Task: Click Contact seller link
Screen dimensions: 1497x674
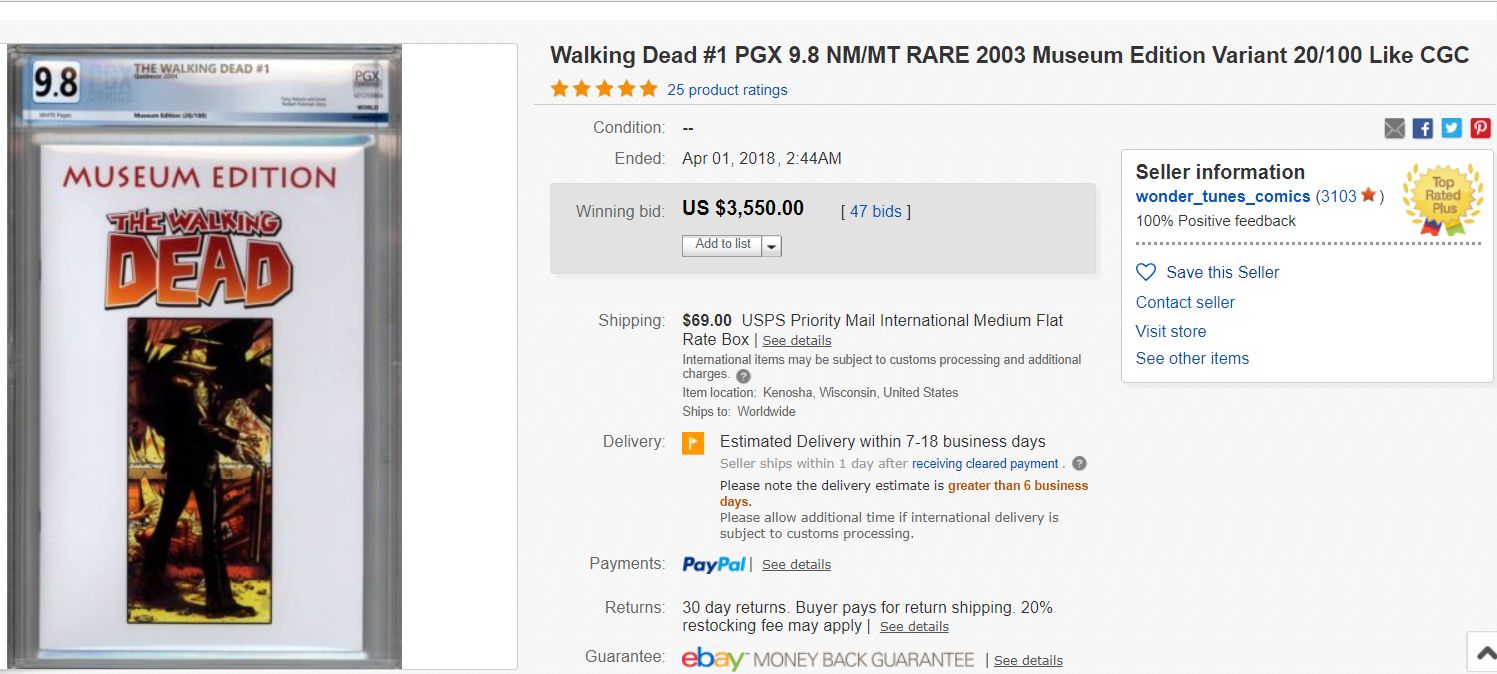Action: coord(1185,302)
